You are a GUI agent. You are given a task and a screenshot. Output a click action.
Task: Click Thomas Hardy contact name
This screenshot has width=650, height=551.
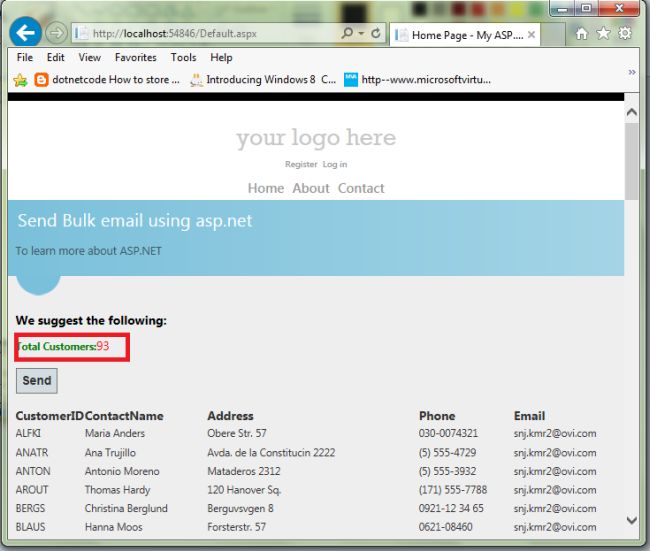pos(117,490)
